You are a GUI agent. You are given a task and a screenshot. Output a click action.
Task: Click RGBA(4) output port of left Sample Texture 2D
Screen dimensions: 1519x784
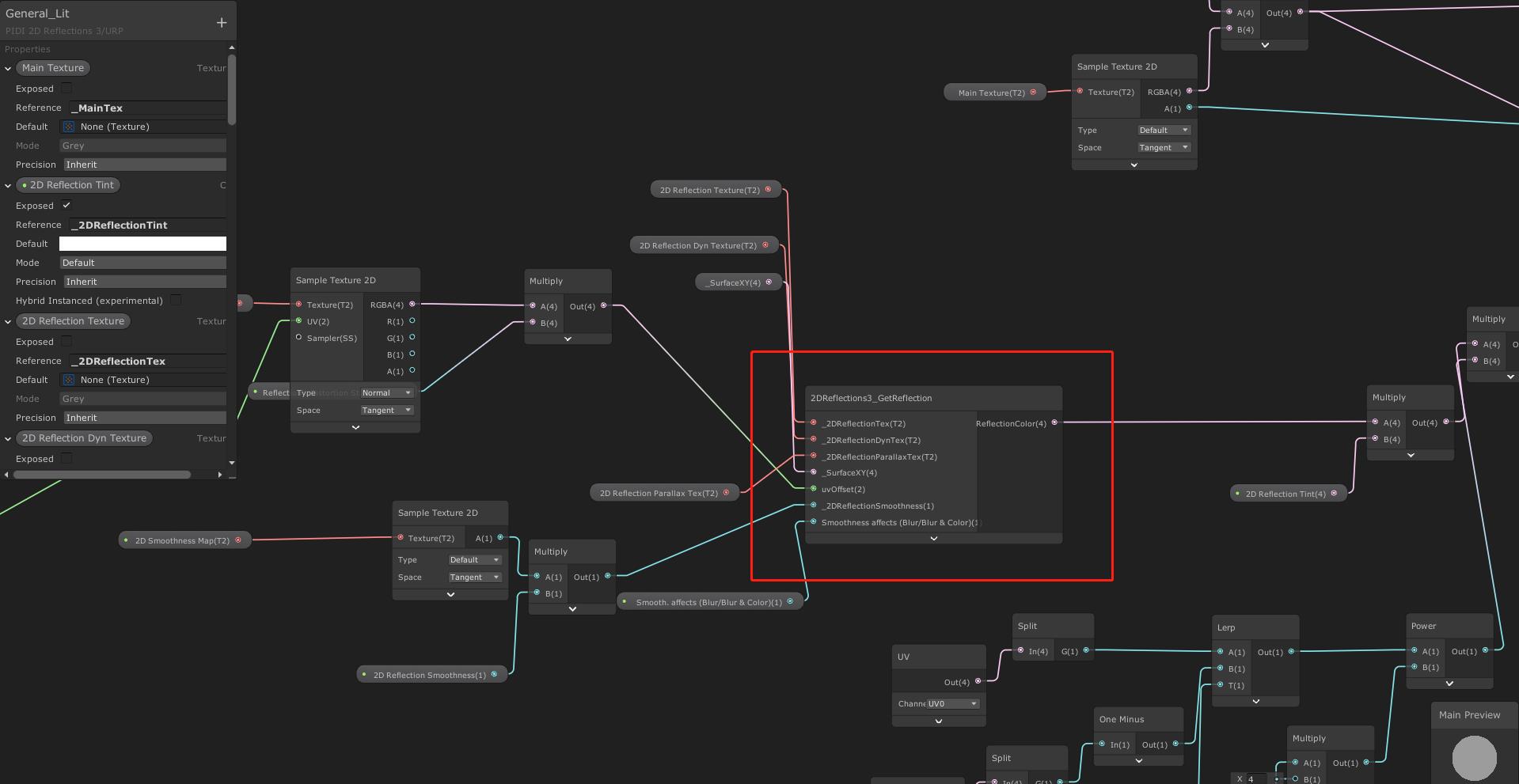[x=412, y=304]
